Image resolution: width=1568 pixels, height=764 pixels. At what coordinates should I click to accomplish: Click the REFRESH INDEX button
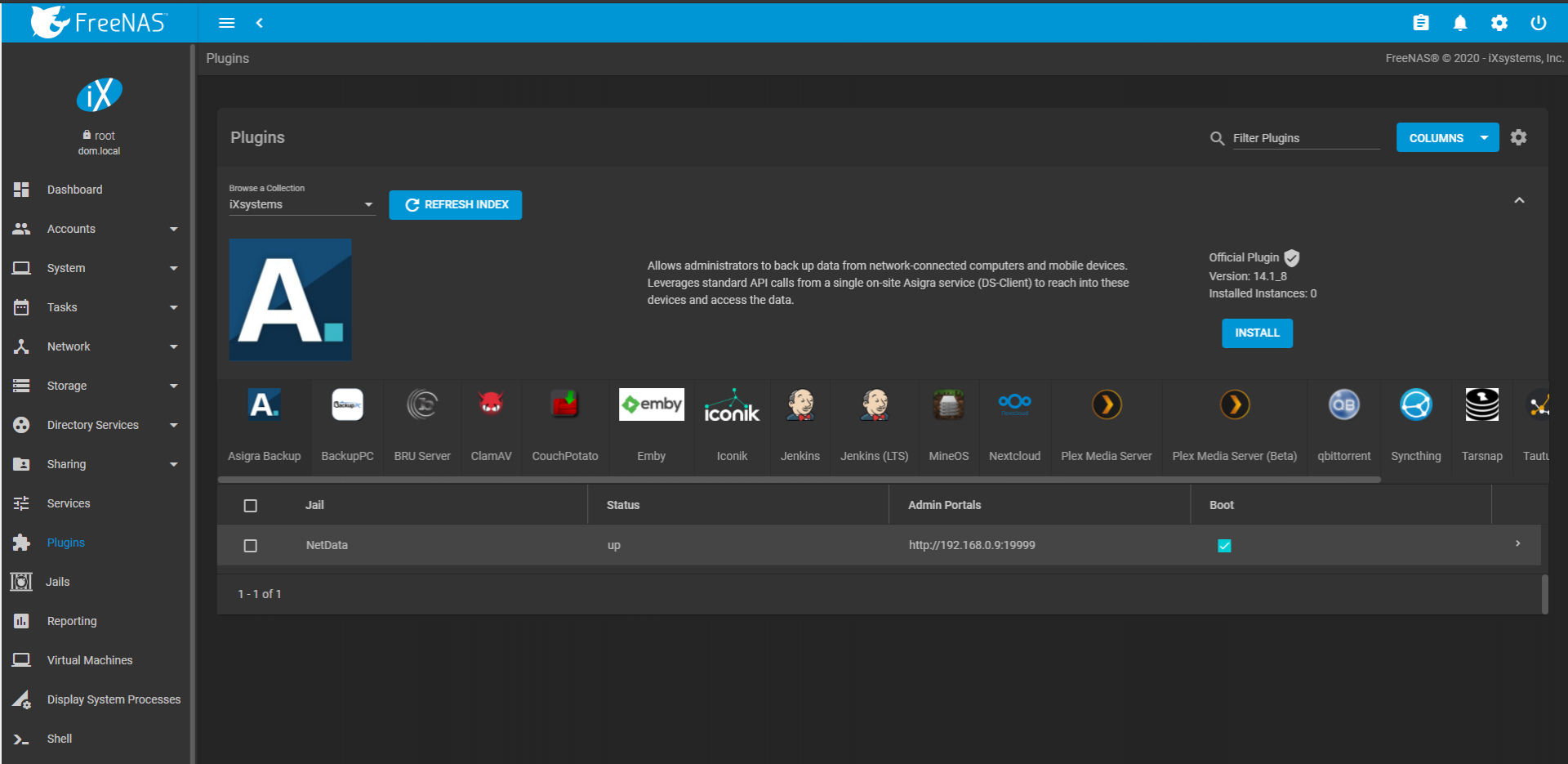tap(456, 204)
